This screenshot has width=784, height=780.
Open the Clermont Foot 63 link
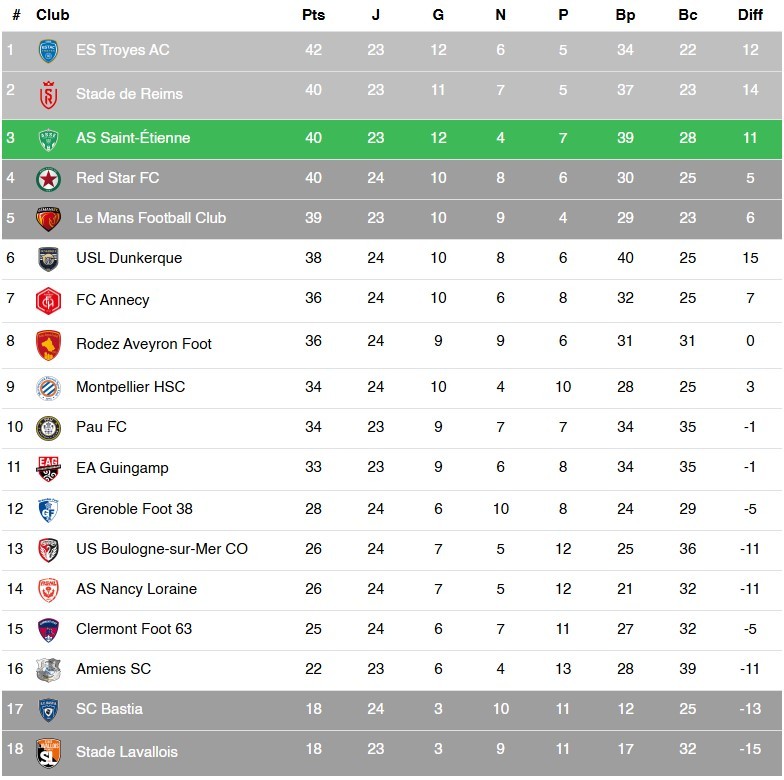134,629
